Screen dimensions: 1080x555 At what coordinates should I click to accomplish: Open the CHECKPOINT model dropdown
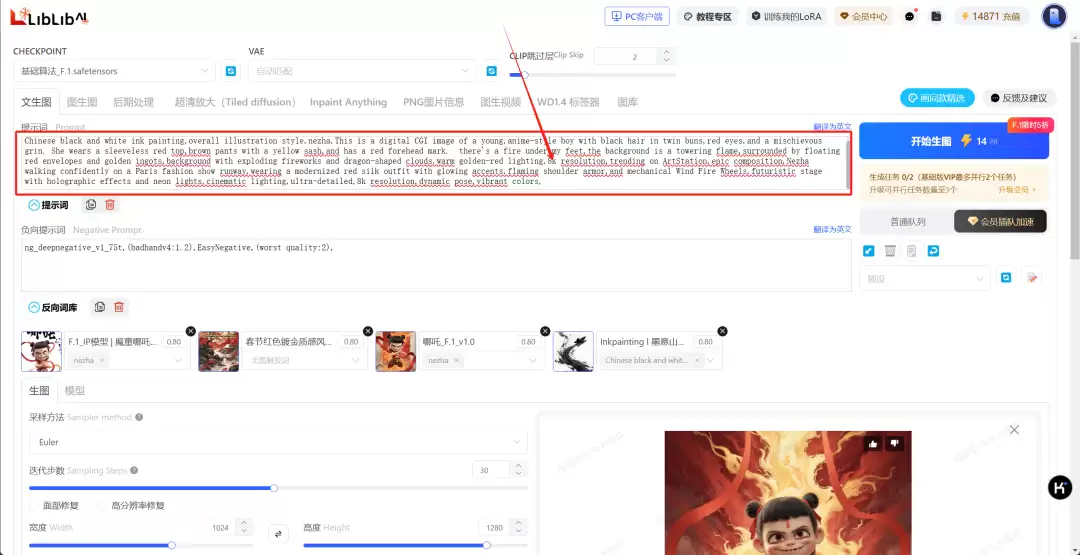pos(114,71)
